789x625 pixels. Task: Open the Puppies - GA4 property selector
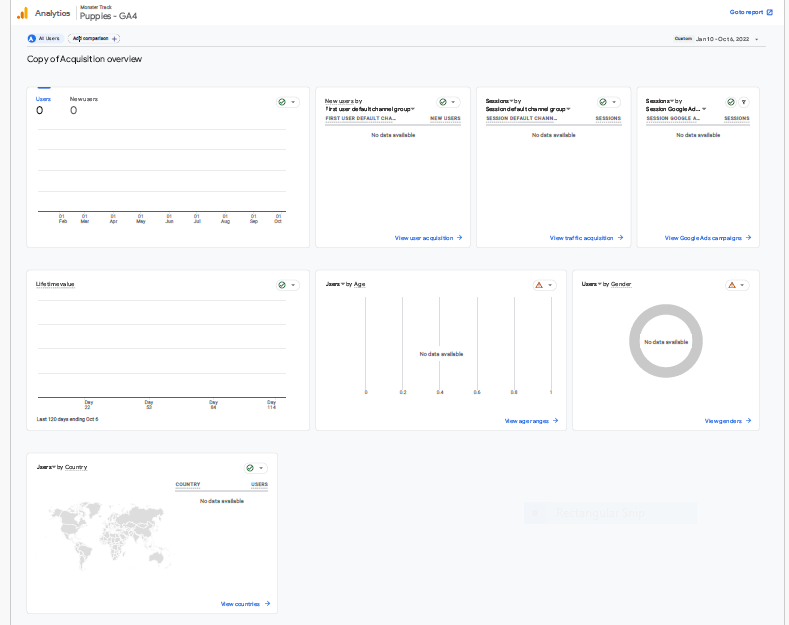pyautogui.click(x=108, y=15)
